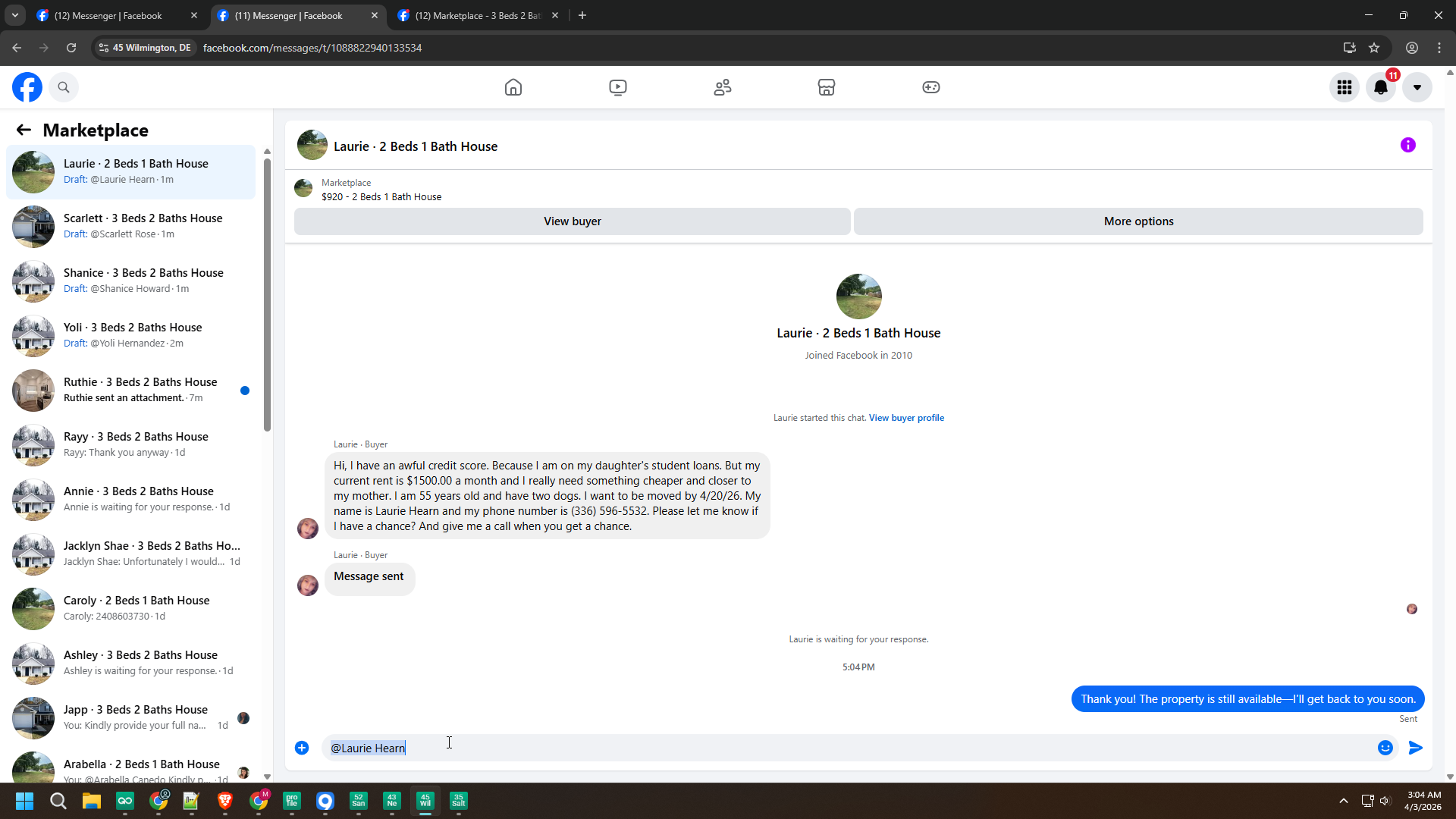Open Windows taskbar search
The image size is (1456, 819).
point(58,801)
